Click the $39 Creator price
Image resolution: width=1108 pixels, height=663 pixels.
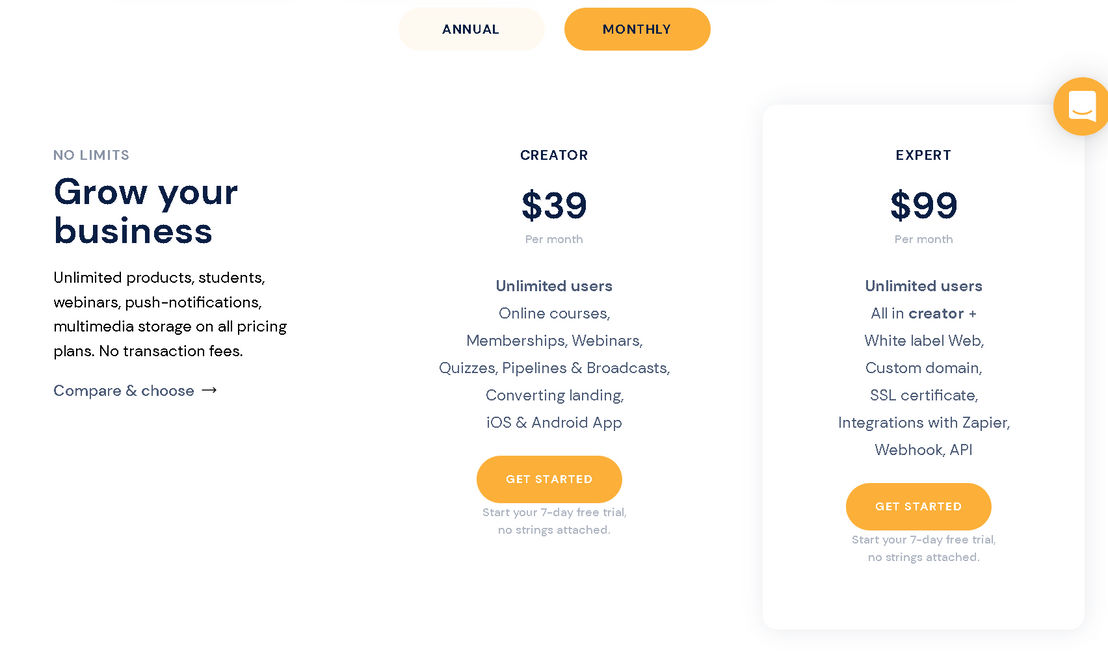[x=554, y=205]
